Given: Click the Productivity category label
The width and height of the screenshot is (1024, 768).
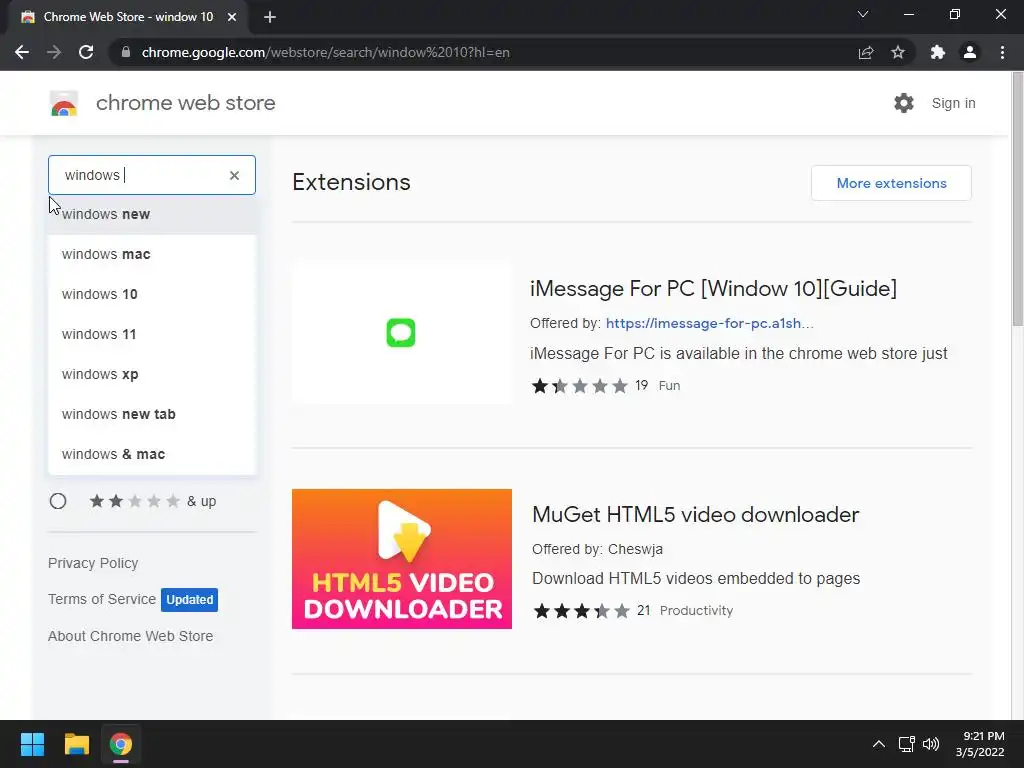Looking at the screenshot, I should click(696, 611).
